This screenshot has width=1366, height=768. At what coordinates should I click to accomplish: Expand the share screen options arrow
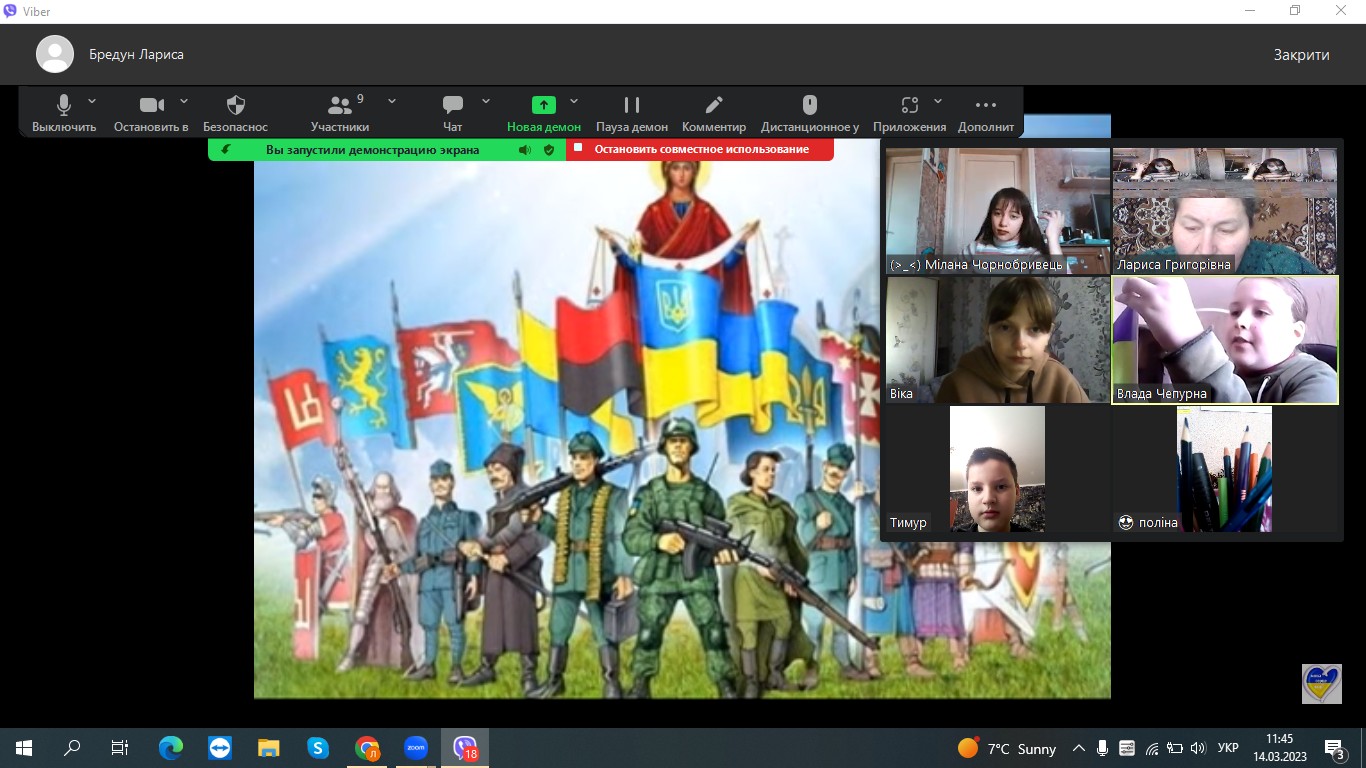pyautogui.click(x=574, y=101)
